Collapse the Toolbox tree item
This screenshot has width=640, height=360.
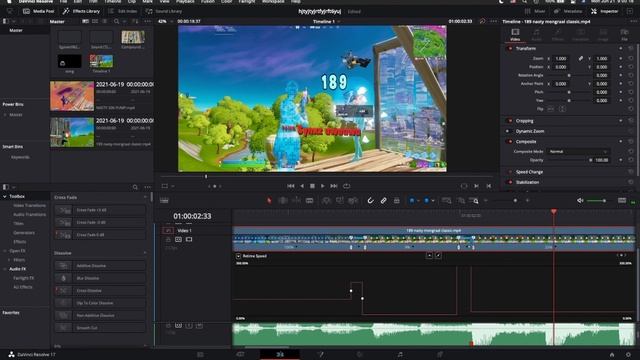[4, 197]
